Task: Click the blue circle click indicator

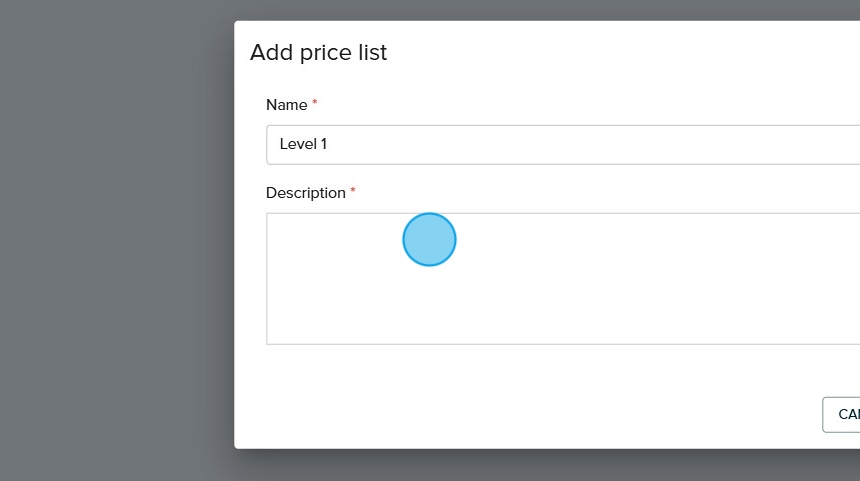Action: [x=429, y=240]
